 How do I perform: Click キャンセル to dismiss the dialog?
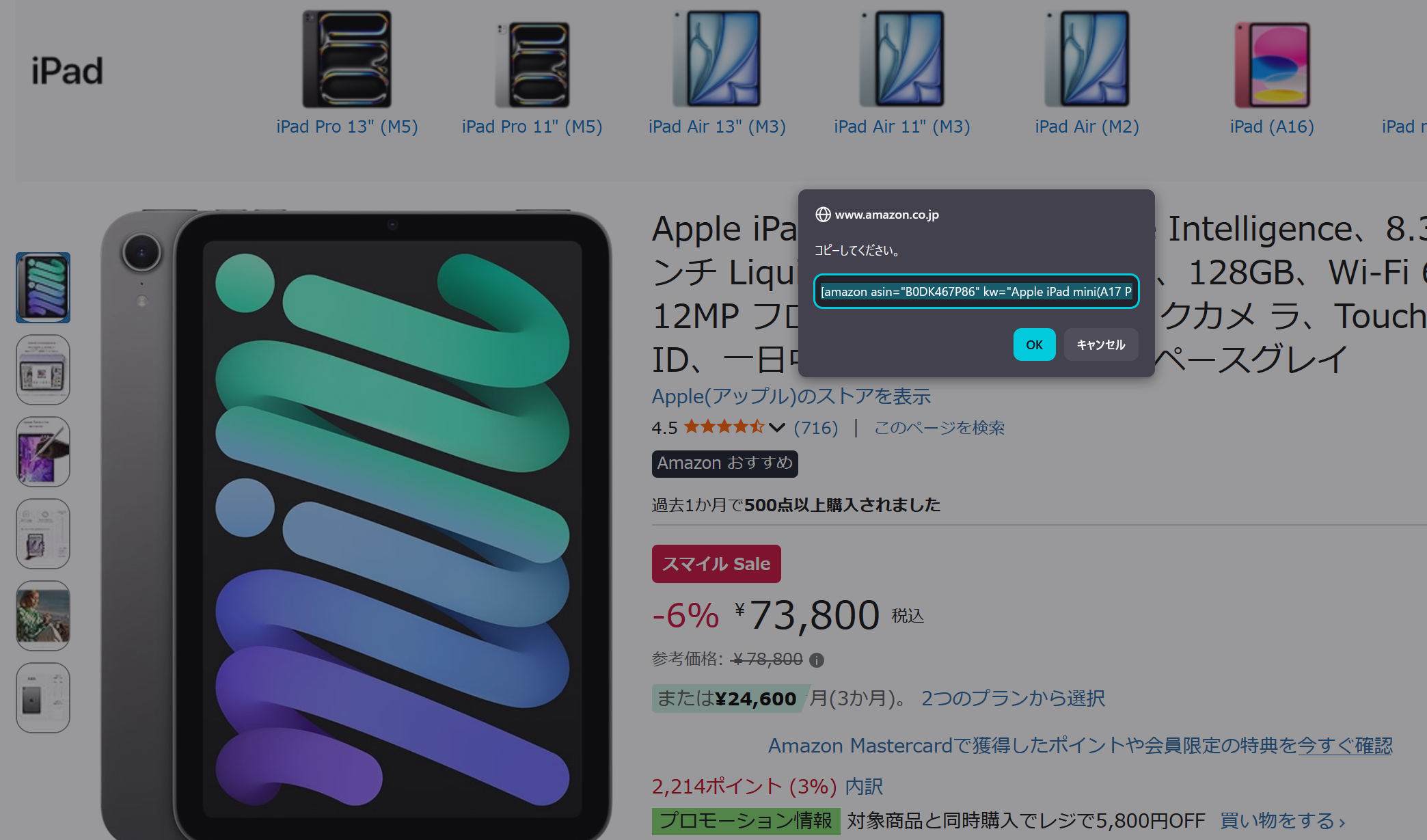pos(1100,344)
